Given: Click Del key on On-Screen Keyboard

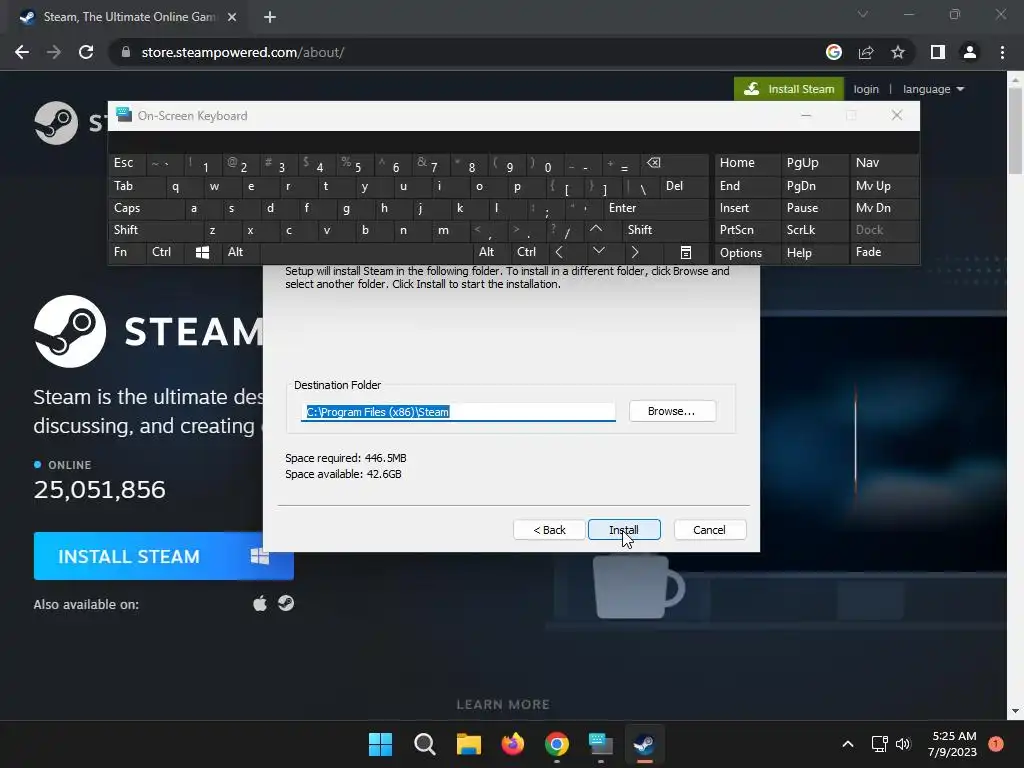Looking at the screenshot, I should tap(684, 186).
